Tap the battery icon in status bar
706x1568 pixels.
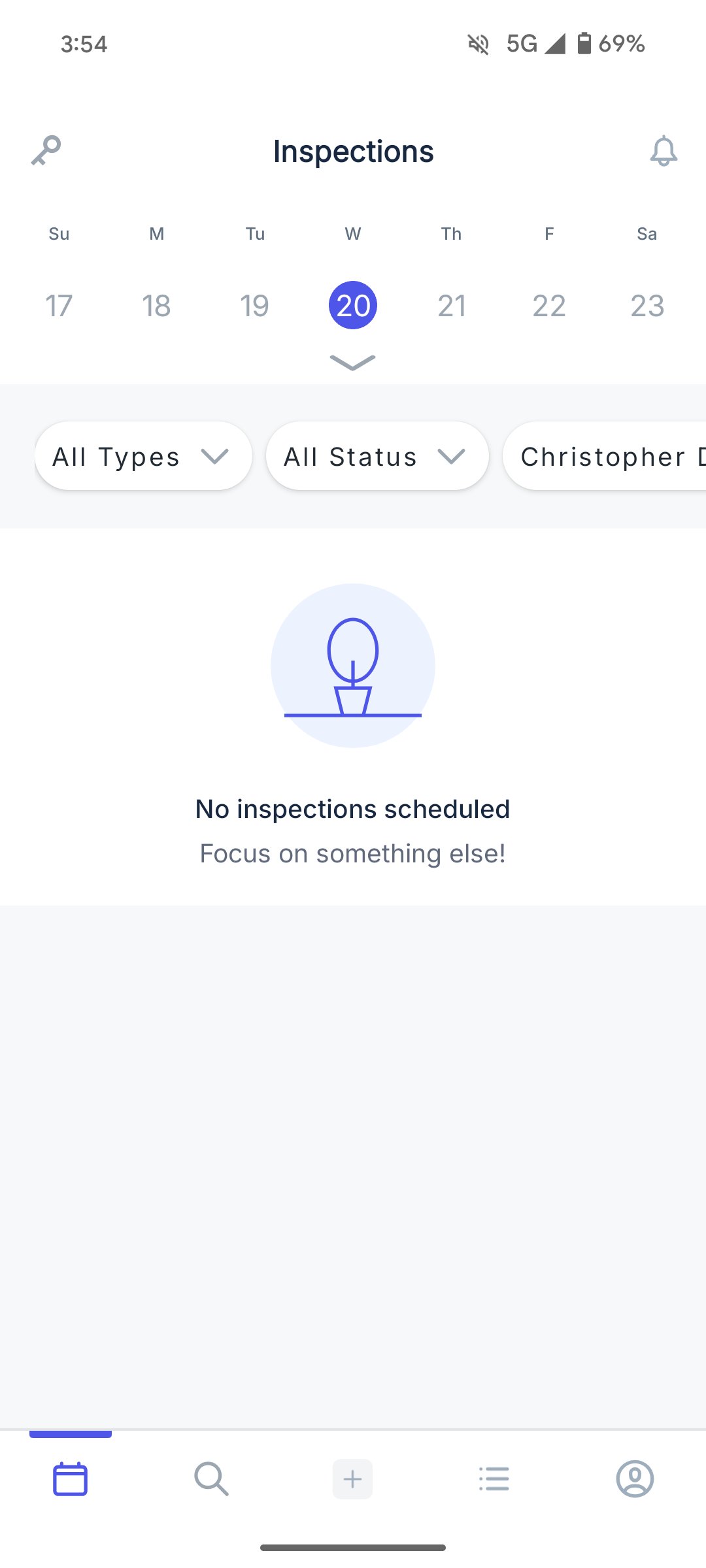[584, 44]
